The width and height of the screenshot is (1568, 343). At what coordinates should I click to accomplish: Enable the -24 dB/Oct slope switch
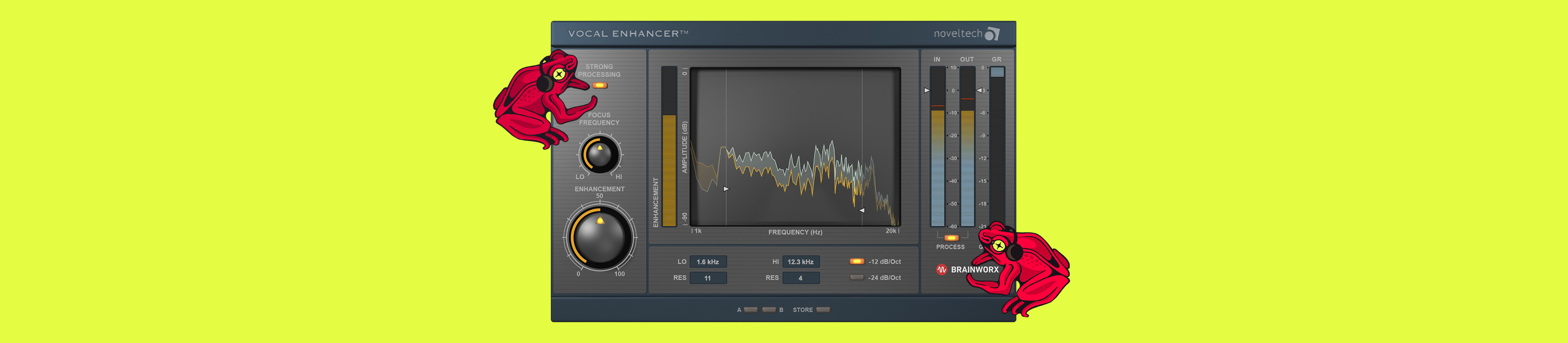click(856, 277)
